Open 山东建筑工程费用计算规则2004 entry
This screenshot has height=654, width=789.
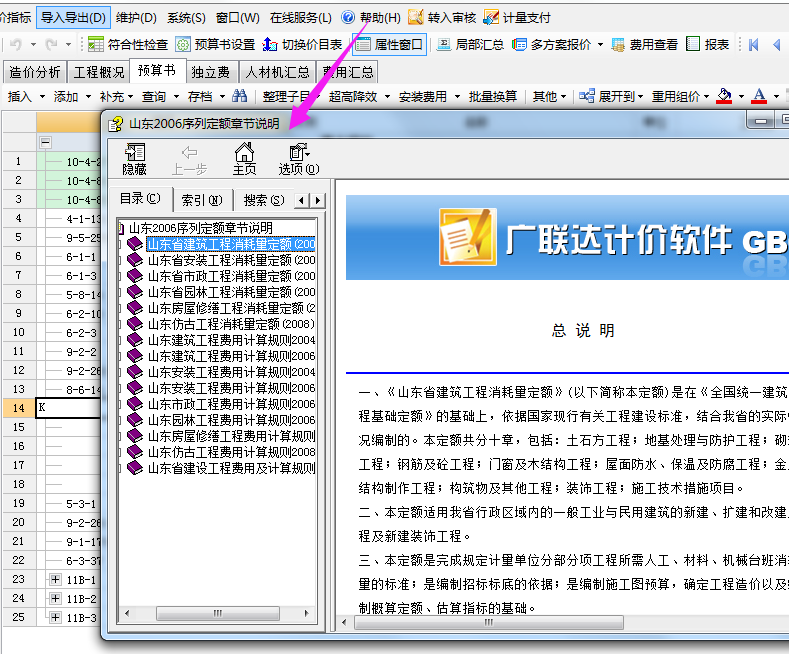(x=231, y=340)
